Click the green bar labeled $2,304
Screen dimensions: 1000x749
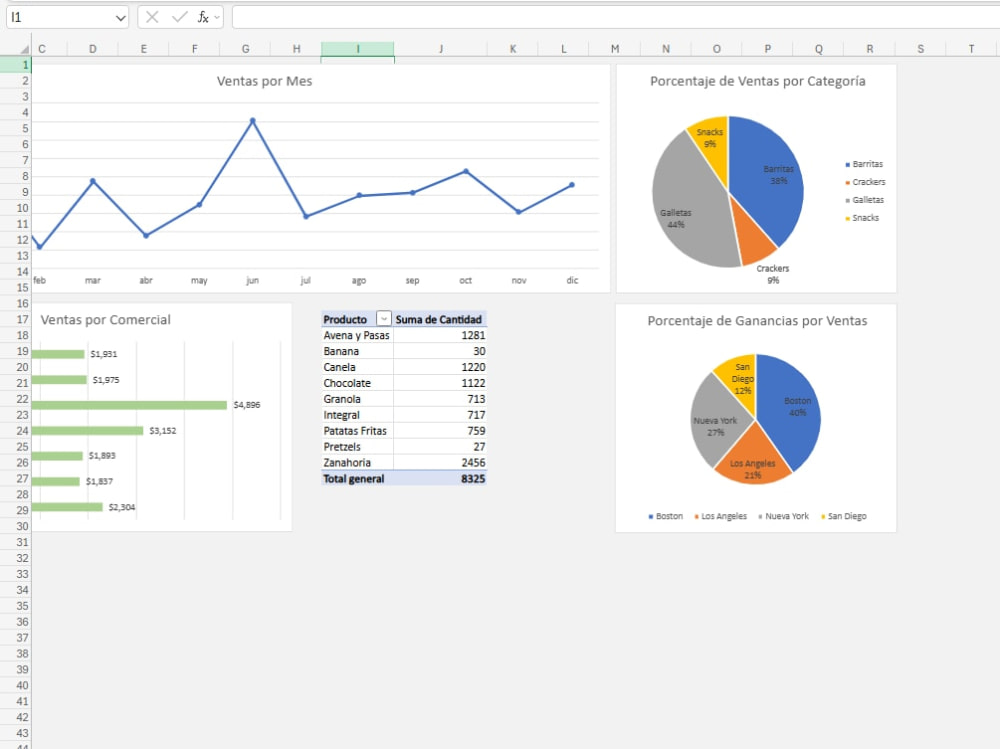[67, 507]
